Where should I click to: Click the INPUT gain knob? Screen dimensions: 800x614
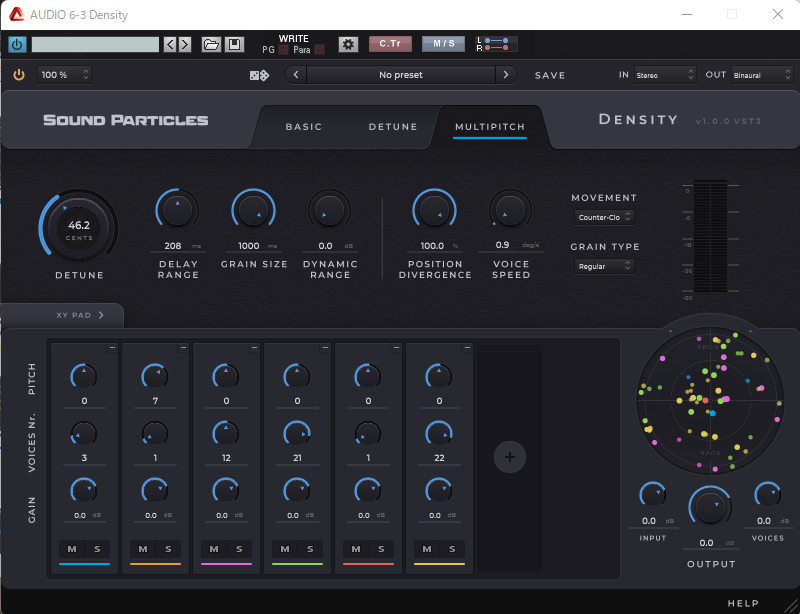(x=653, y=495)
